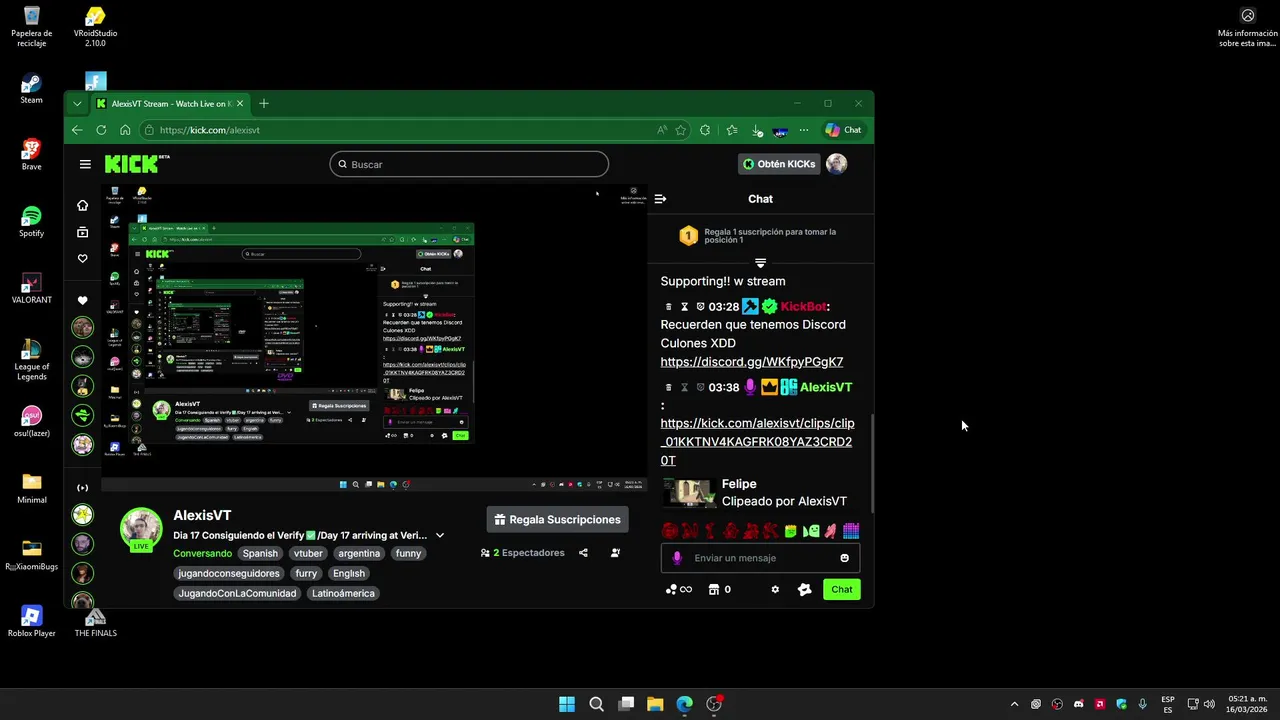
Task: Open Following outline heart sidebar icon
Action: (x=82, y=259)
